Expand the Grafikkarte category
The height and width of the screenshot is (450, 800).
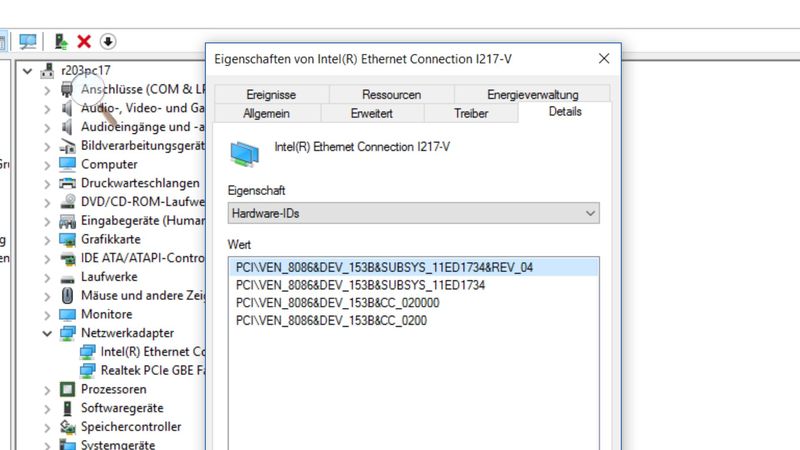(x=47, y=240)
